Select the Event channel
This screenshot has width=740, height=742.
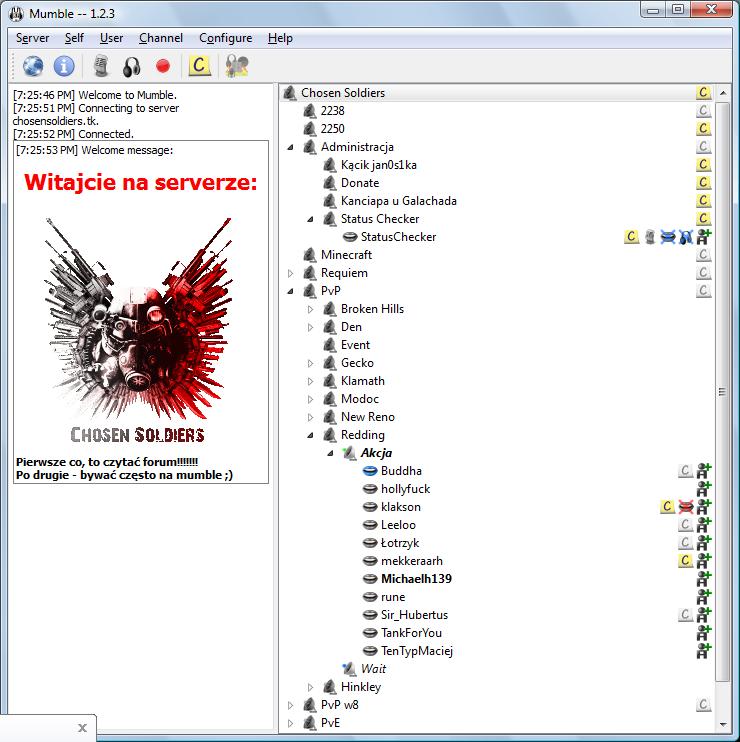(x=355, y=344)
